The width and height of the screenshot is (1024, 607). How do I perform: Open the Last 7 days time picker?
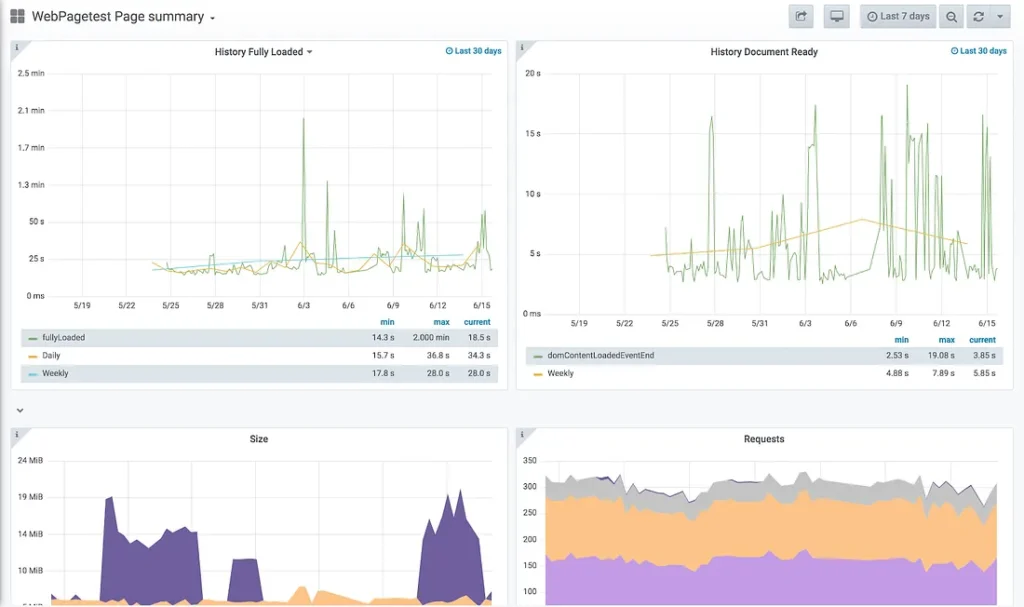coord(898,17)
